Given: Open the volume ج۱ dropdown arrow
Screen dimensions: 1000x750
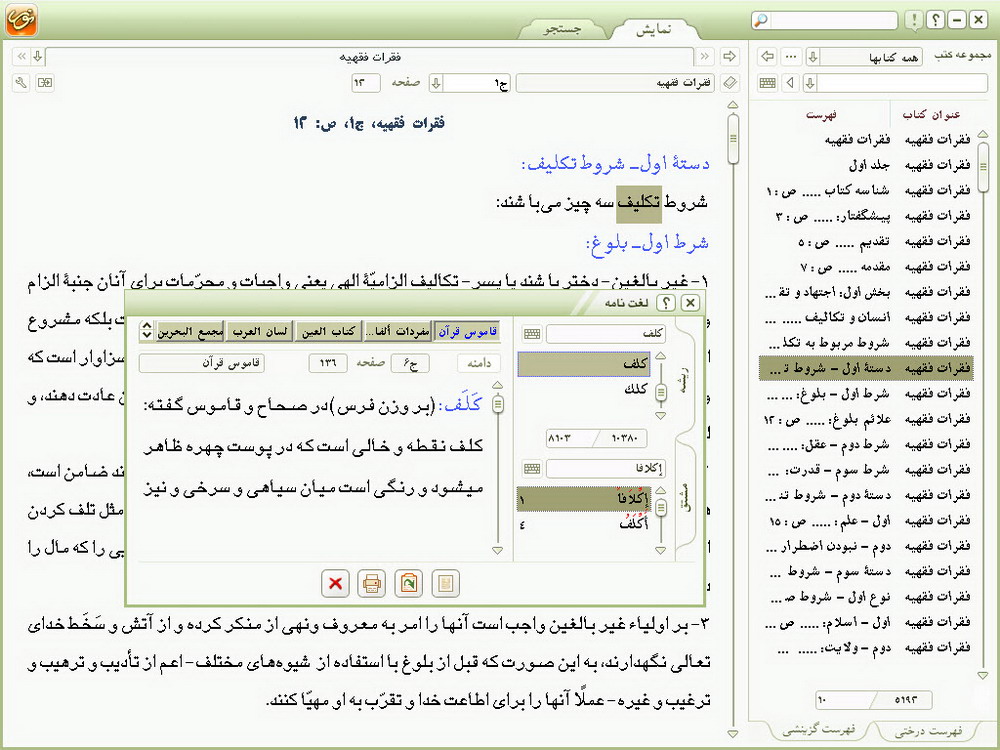Looking at the screenshot, I should pos(436,83).
